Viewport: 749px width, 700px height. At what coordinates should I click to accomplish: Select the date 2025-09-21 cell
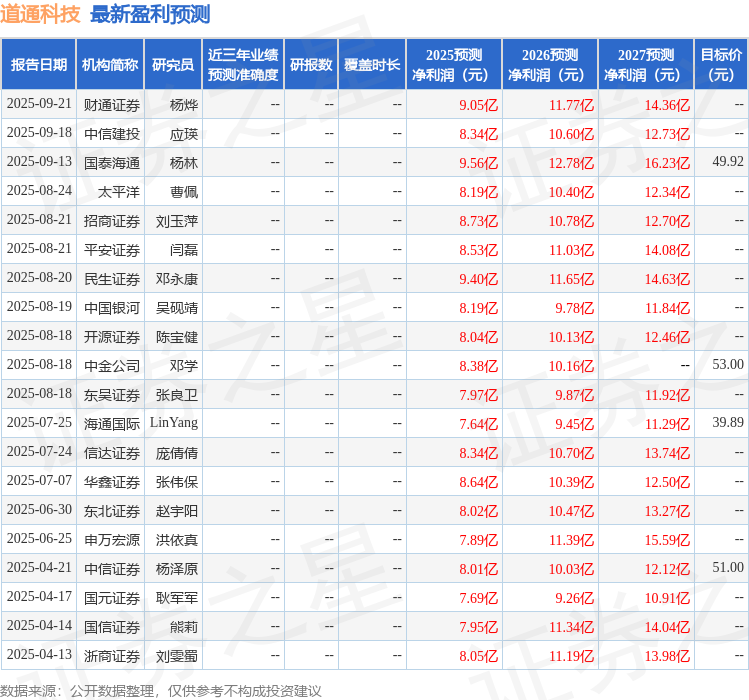coord(39,104)
